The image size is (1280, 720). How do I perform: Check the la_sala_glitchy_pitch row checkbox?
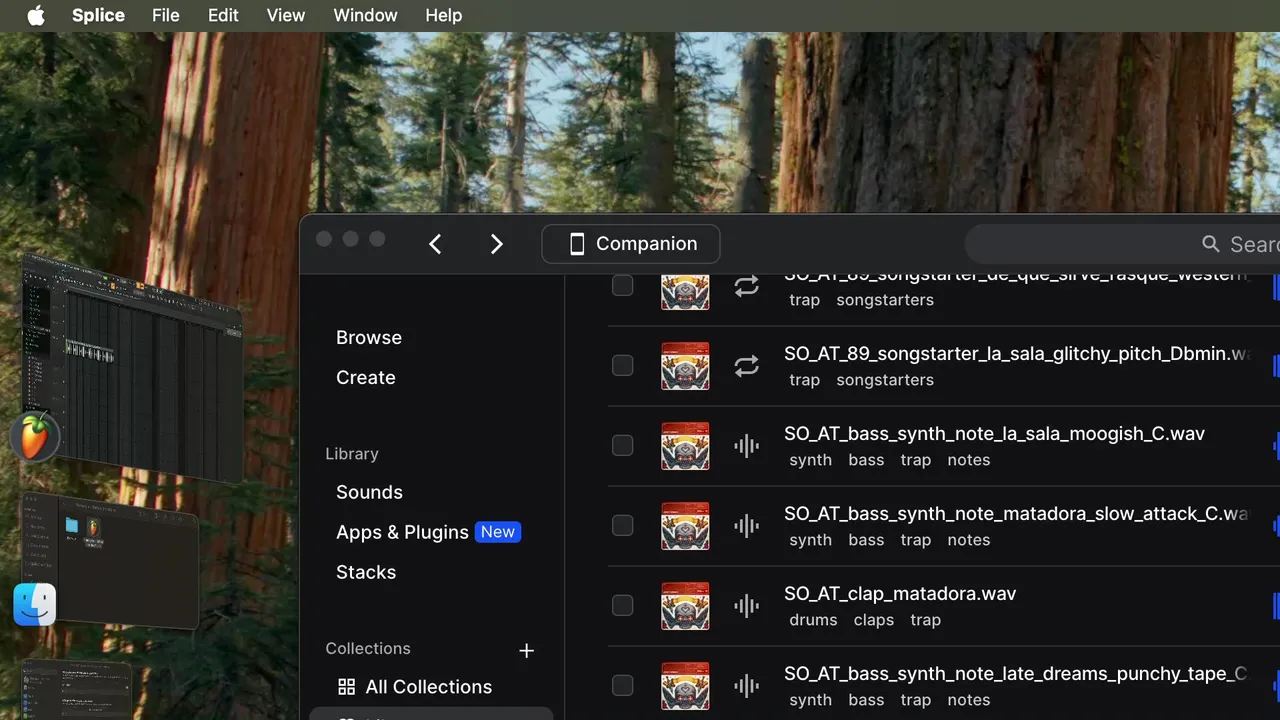click(x=622, y=365)
